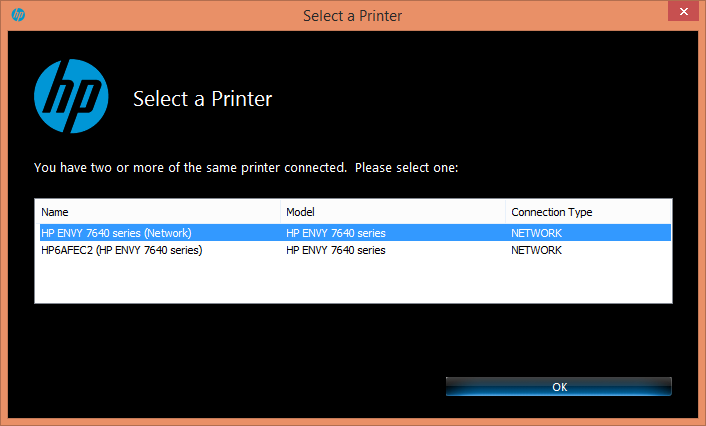
Task: Click the empty area below the printer rows
Action: tap(353, 280)
